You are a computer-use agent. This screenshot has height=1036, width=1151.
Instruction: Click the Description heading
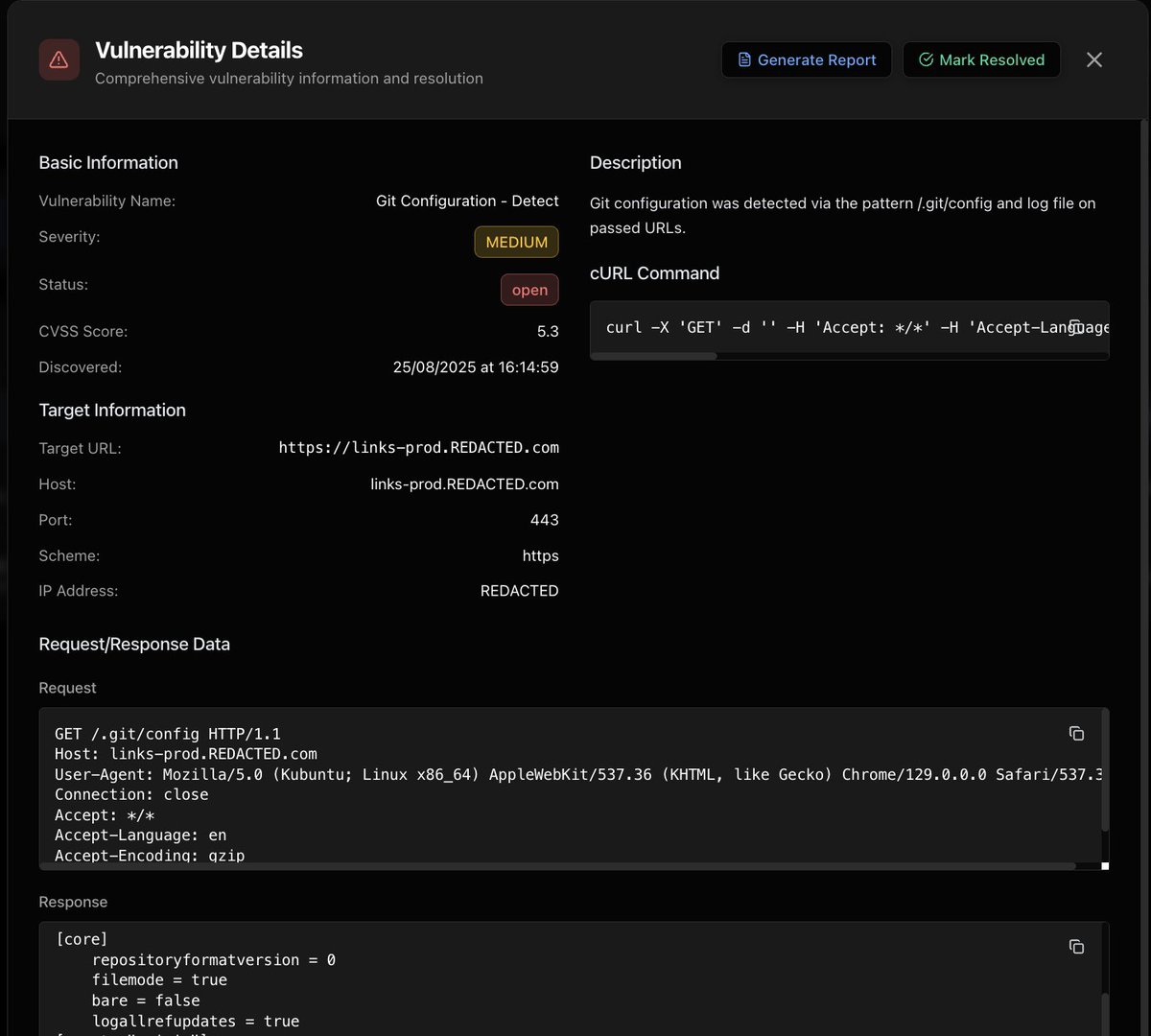click(x=635, y=163)
